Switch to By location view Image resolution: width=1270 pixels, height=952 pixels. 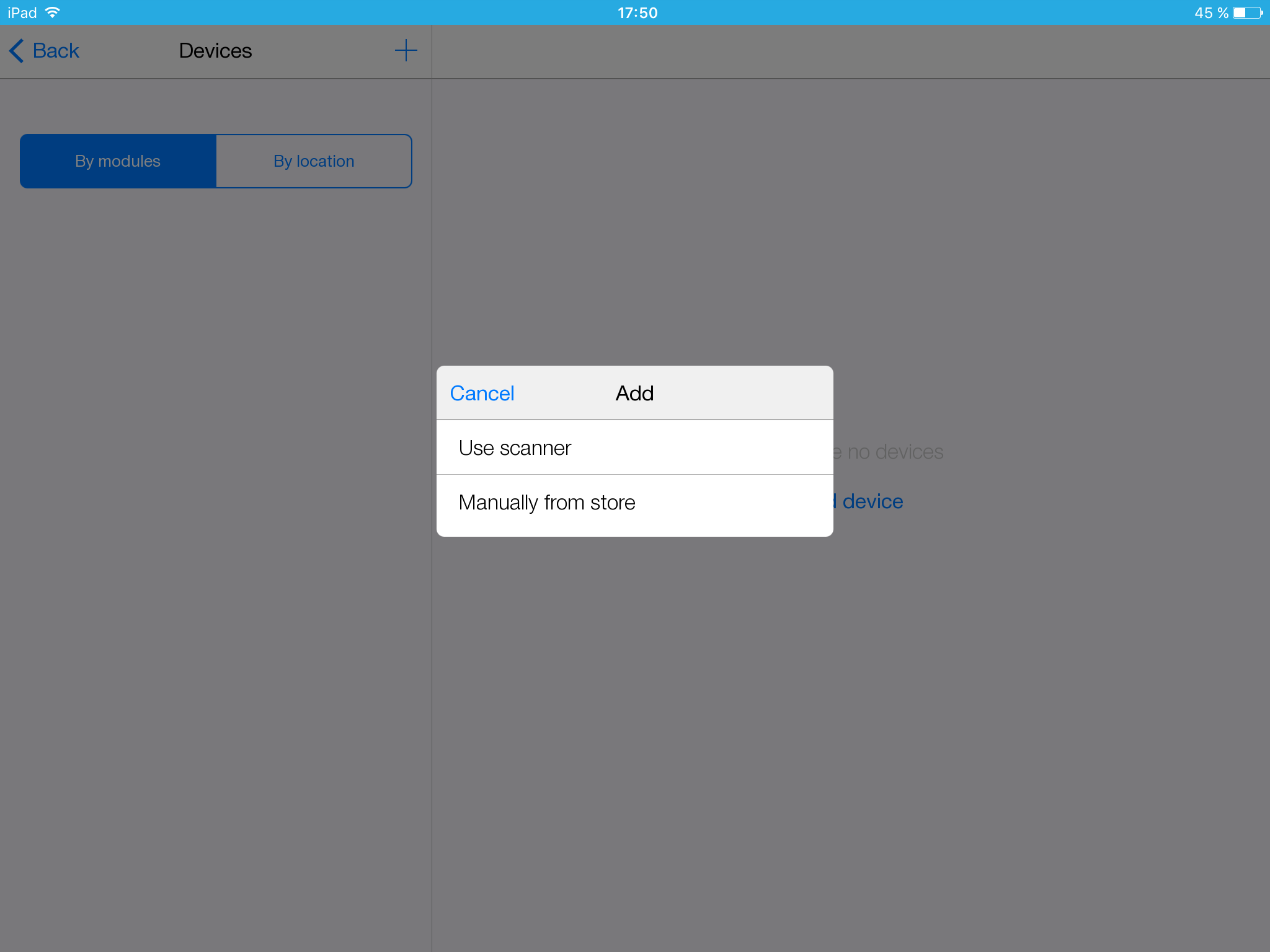tap(314, 161)
